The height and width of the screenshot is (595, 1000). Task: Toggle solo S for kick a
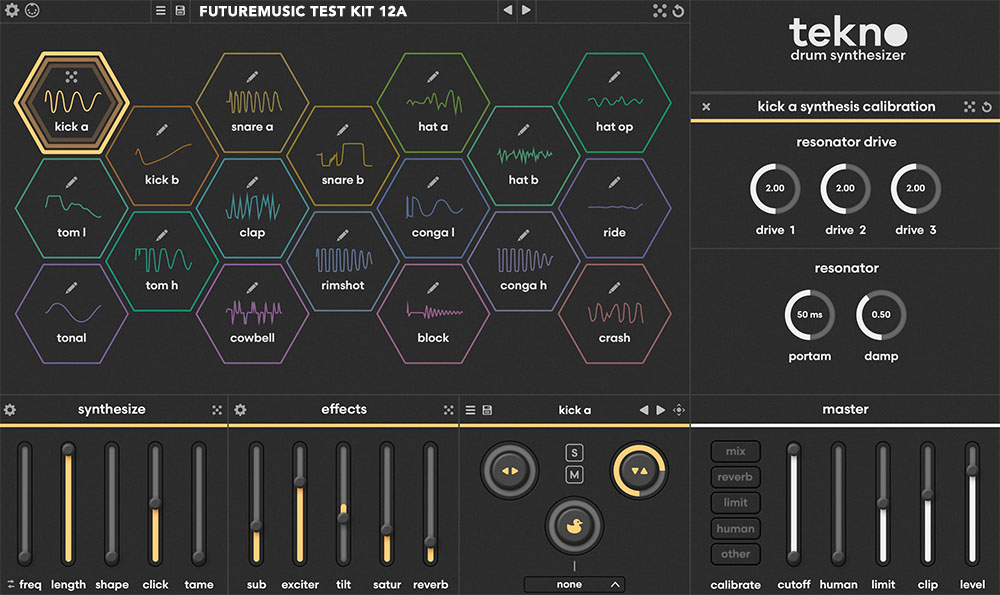574,453
